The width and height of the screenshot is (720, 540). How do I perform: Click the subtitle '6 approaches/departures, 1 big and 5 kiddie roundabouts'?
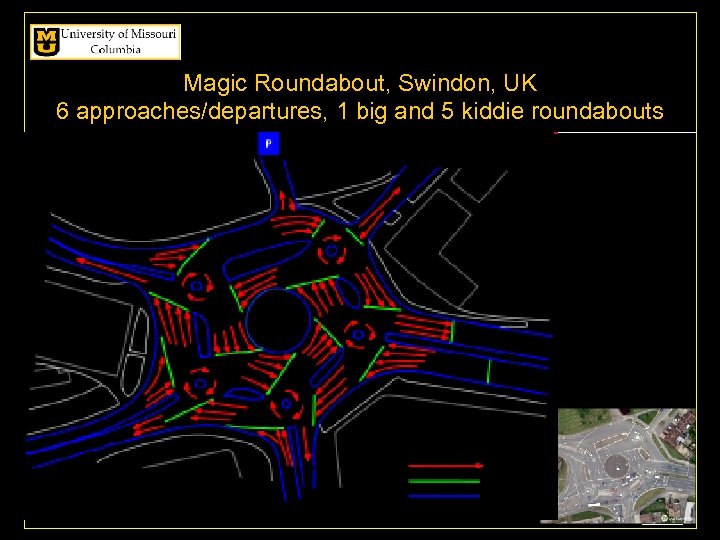(360, 111)
